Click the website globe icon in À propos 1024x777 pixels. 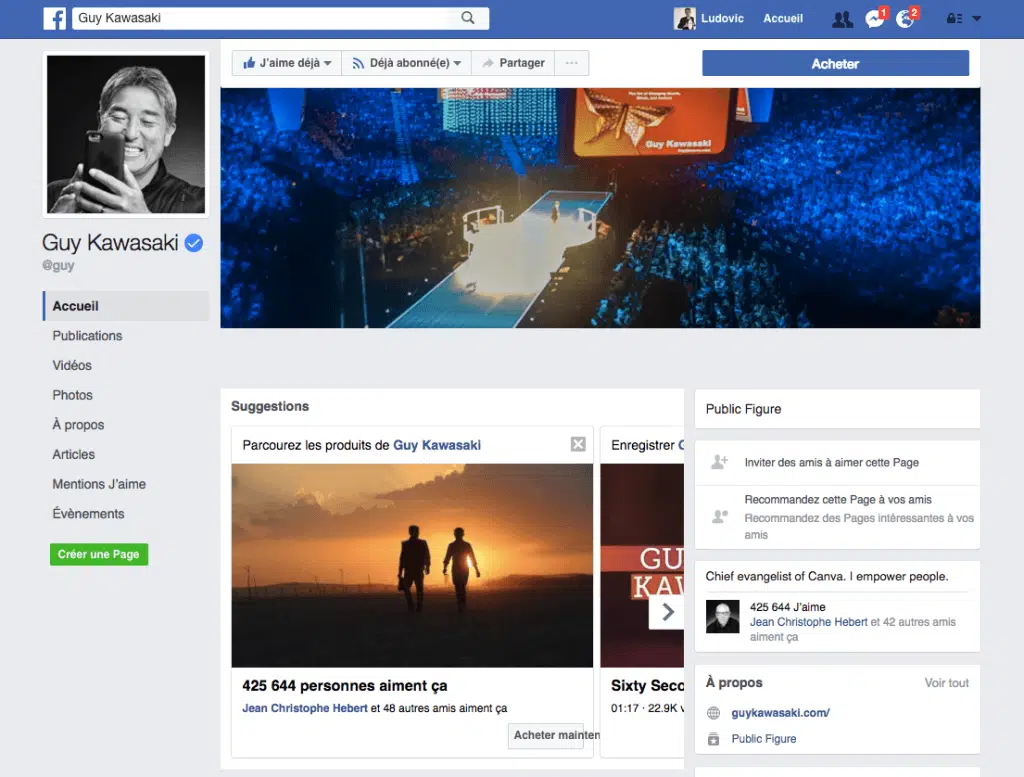713,713
